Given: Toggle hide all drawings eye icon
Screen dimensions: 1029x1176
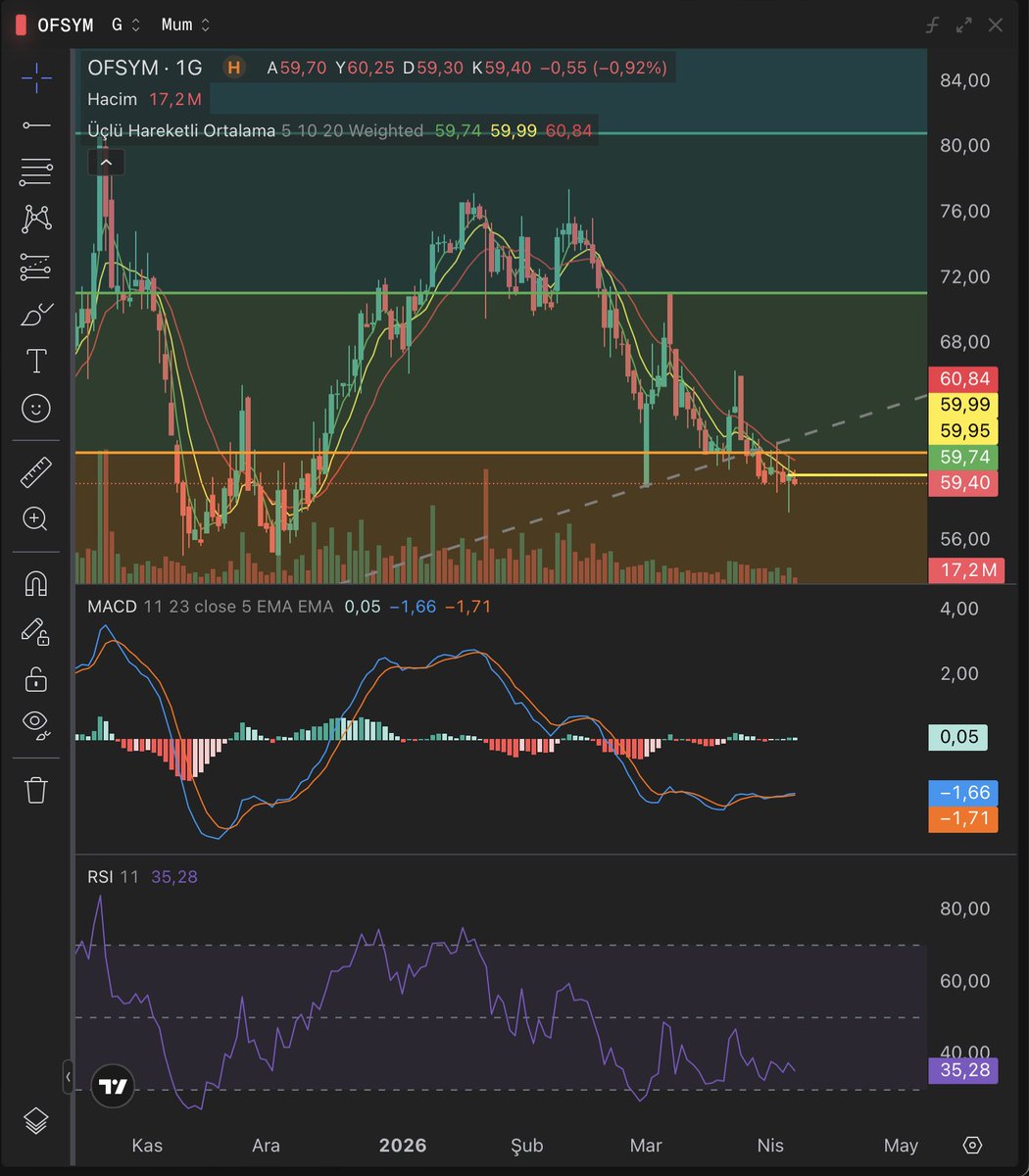Looking at the screenshot, I should (36, 724).
